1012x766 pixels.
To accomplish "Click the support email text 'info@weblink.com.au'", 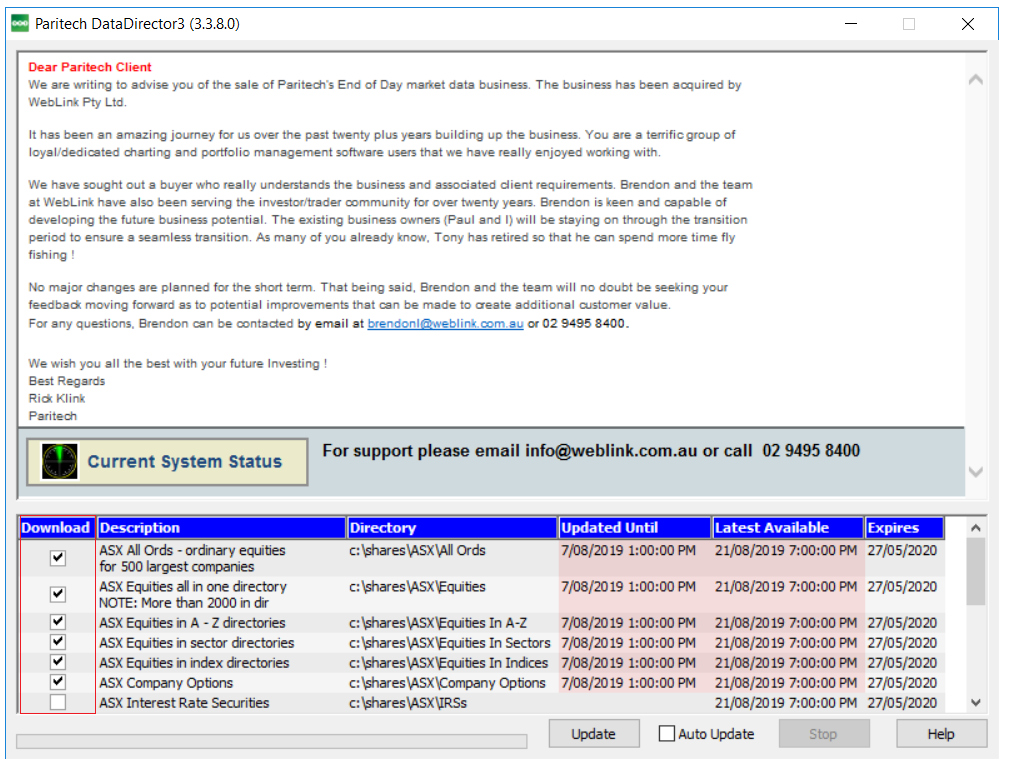I will (x=611, y=450).
